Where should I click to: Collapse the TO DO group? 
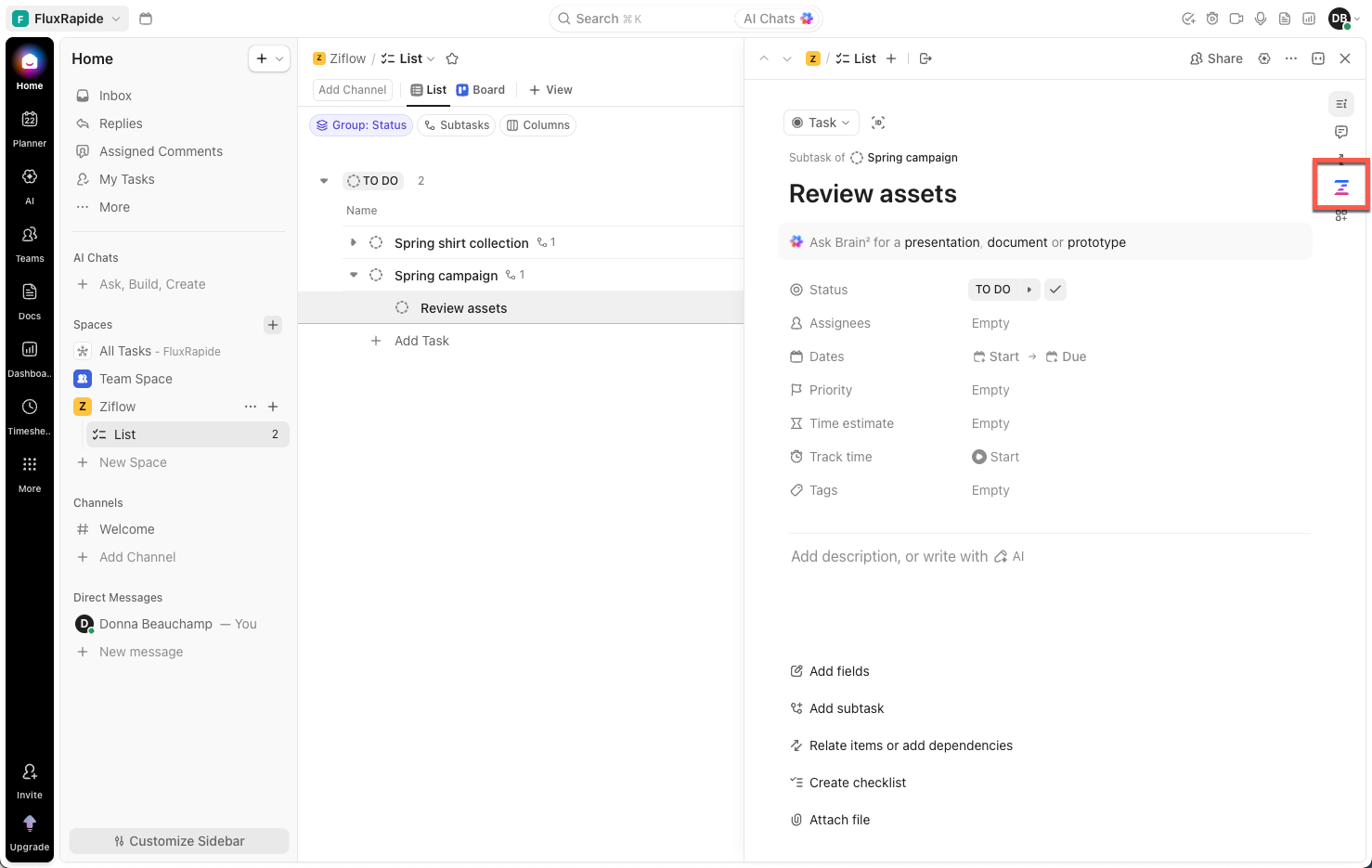pos(324,181)
